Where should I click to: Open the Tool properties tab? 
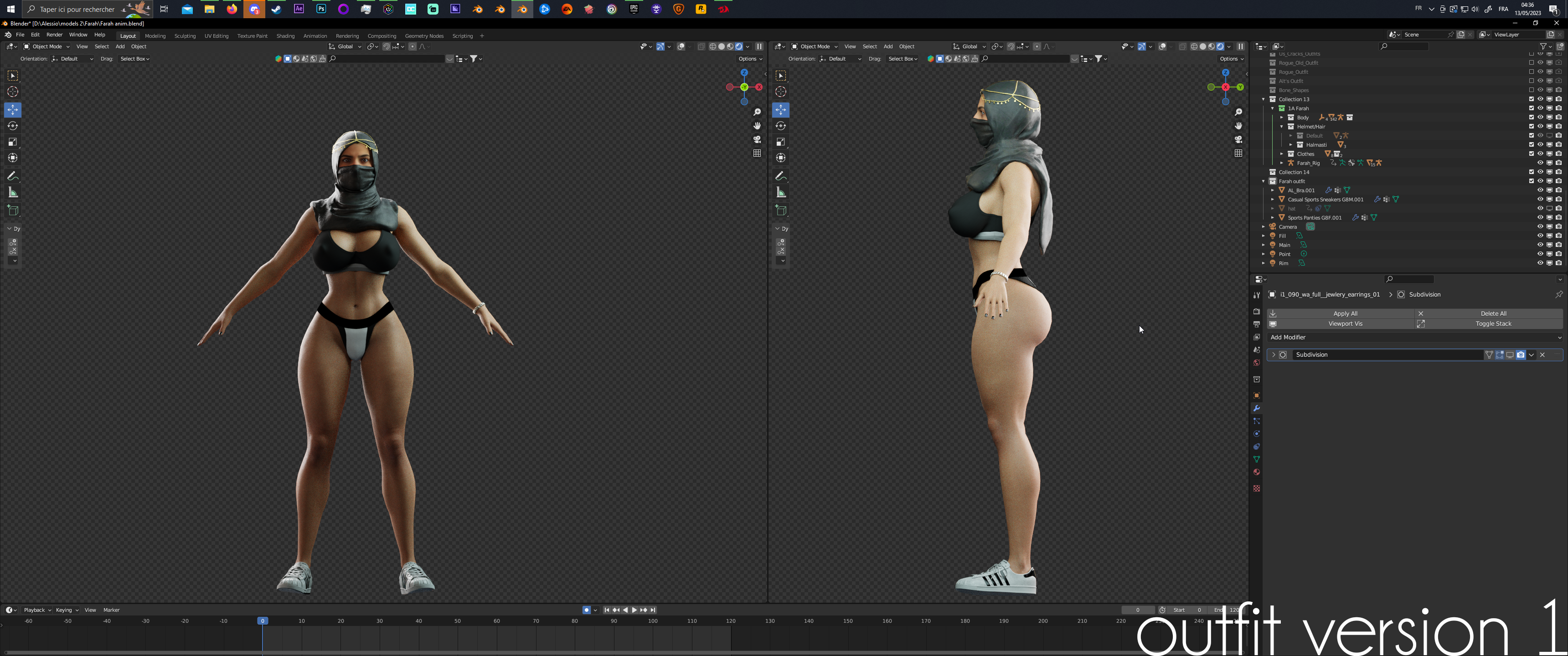[1256, 295]
